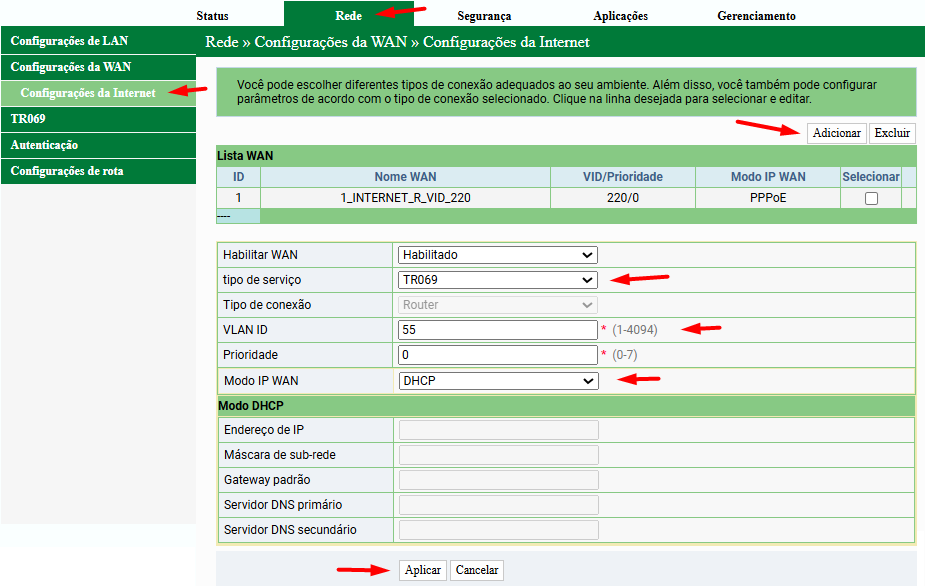
Task: Click the PPPoE cell in WAN list
Action: coord(768,198)
